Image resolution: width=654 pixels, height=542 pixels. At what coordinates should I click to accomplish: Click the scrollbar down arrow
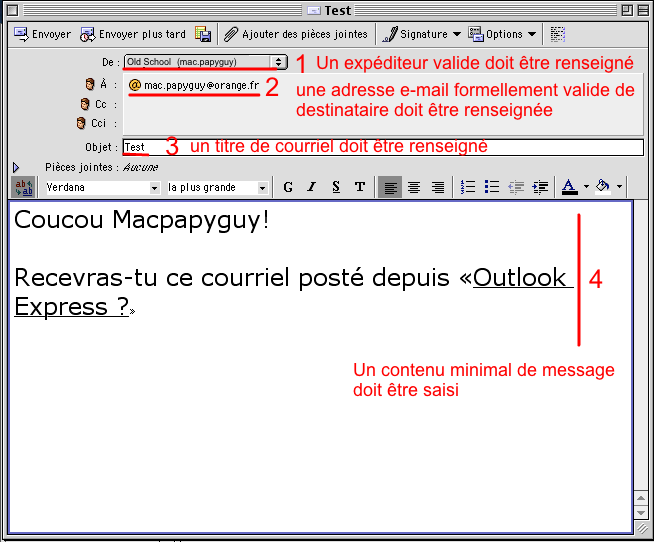[640, 512]
